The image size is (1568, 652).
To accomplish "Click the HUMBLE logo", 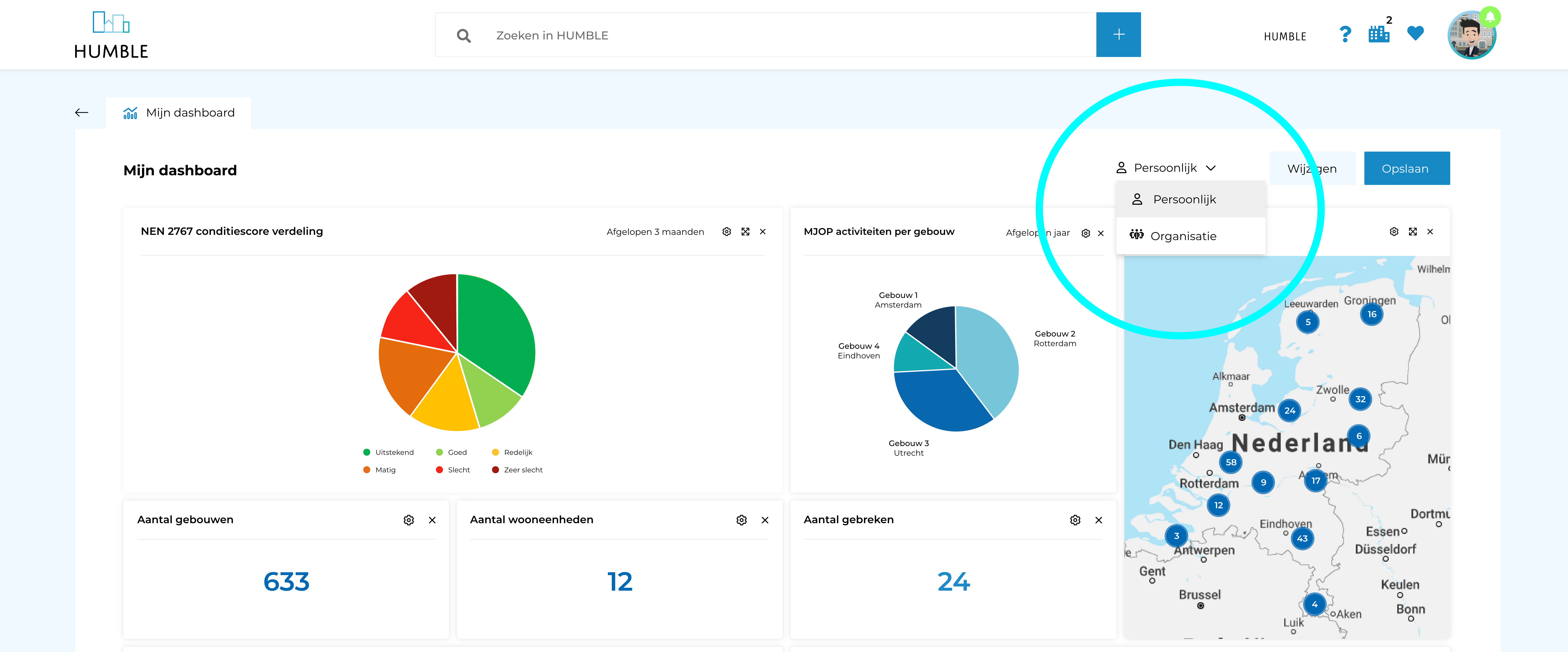I will tap(111, 35).
